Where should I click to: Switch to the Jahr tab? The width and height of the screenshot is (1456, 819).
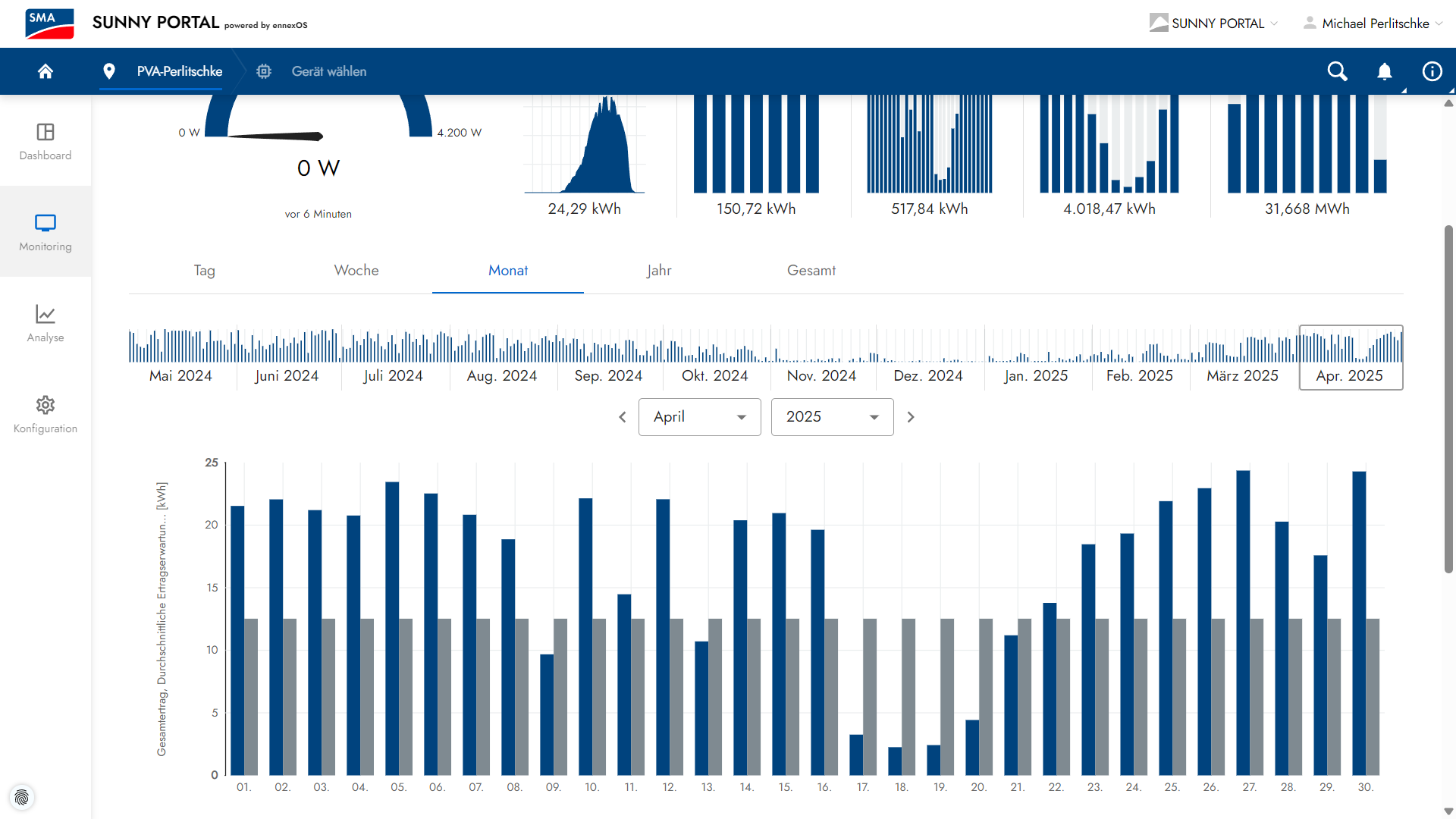(659, 271)
